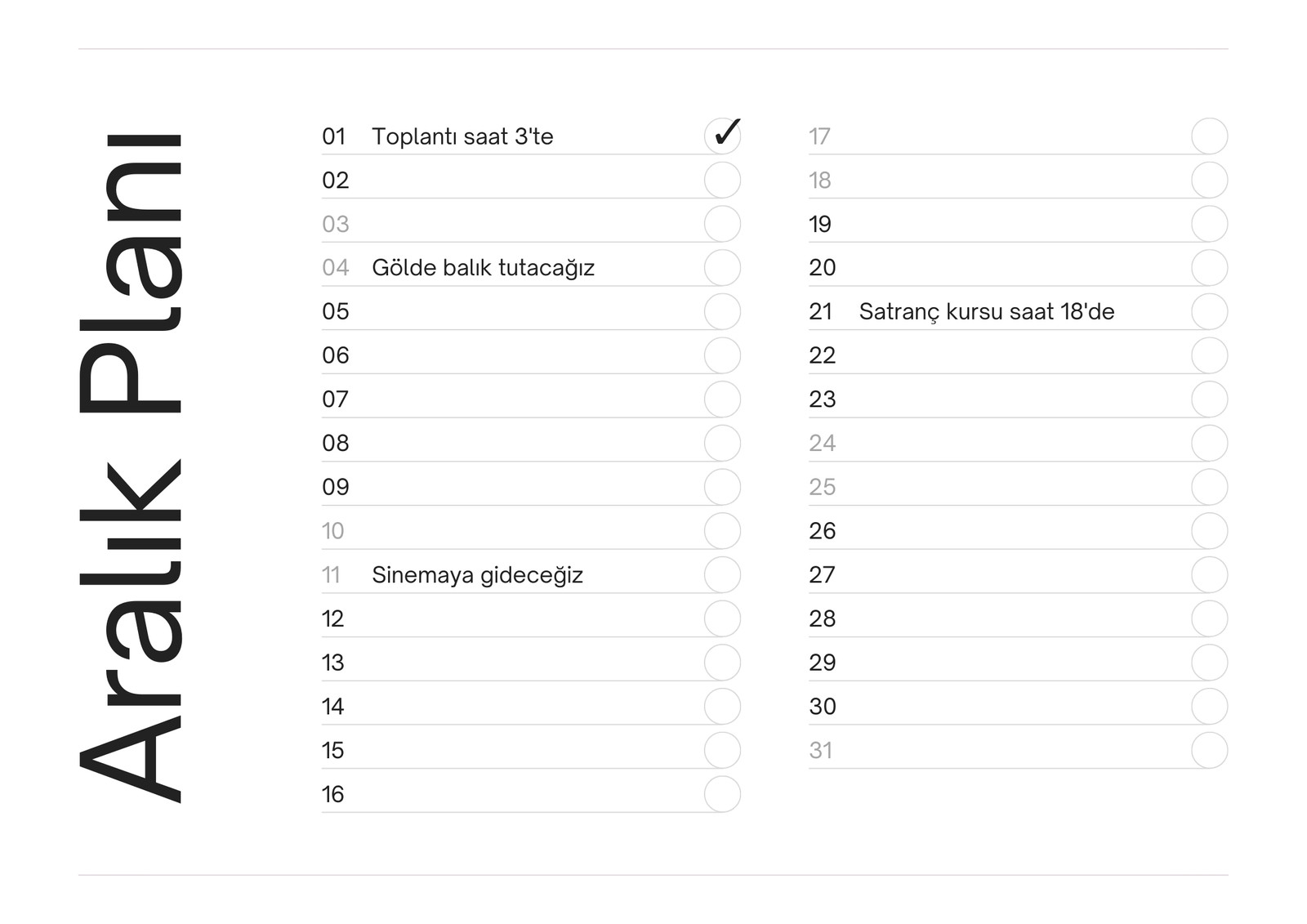This screenshot has width=1307, height=924.
Task: Toggle the circle for day 31
Action: (x=1209, y=750)
